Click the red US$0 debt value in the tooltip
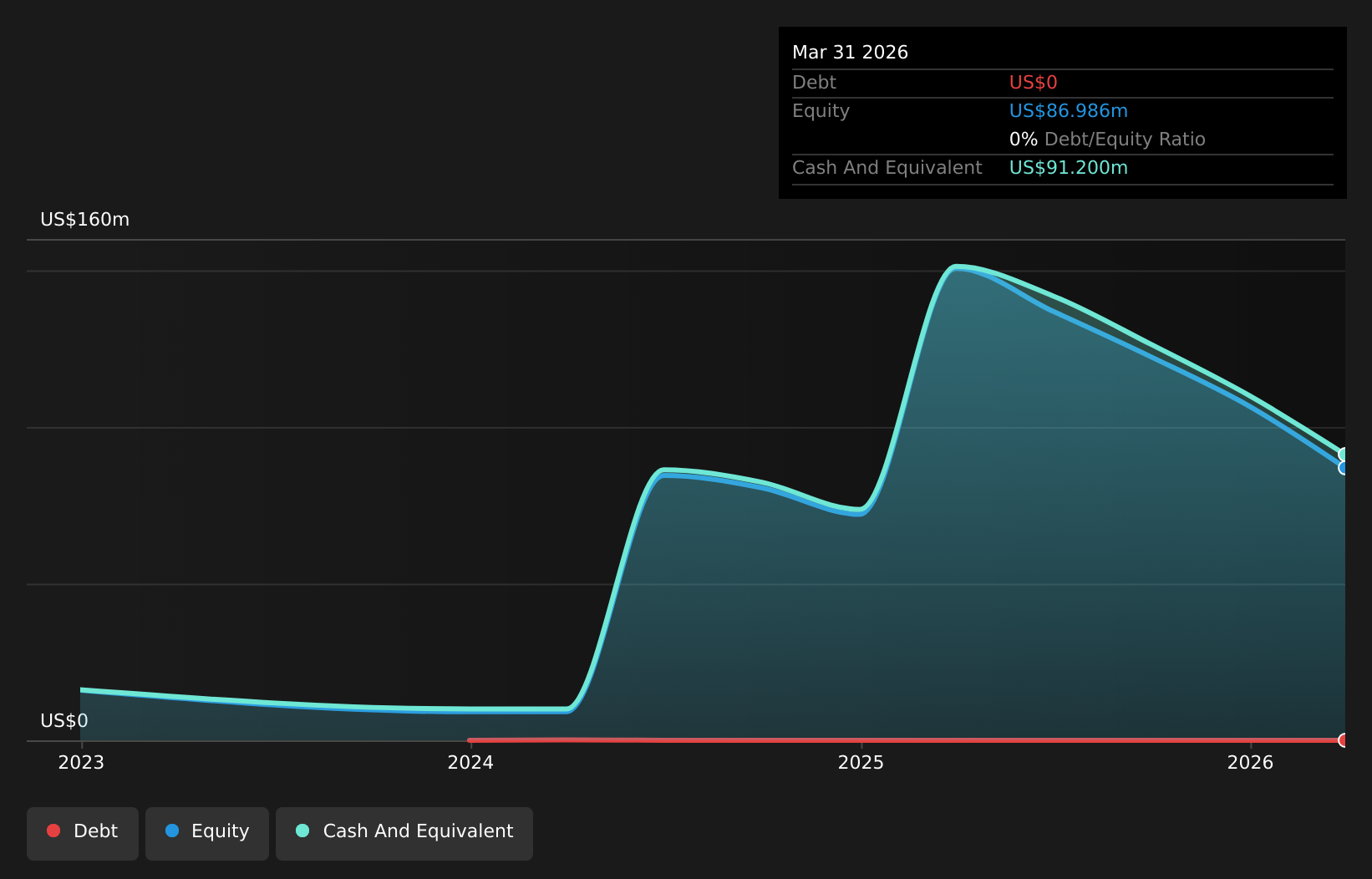This screenshot has height=879, width=1372. pos(1034,83)
